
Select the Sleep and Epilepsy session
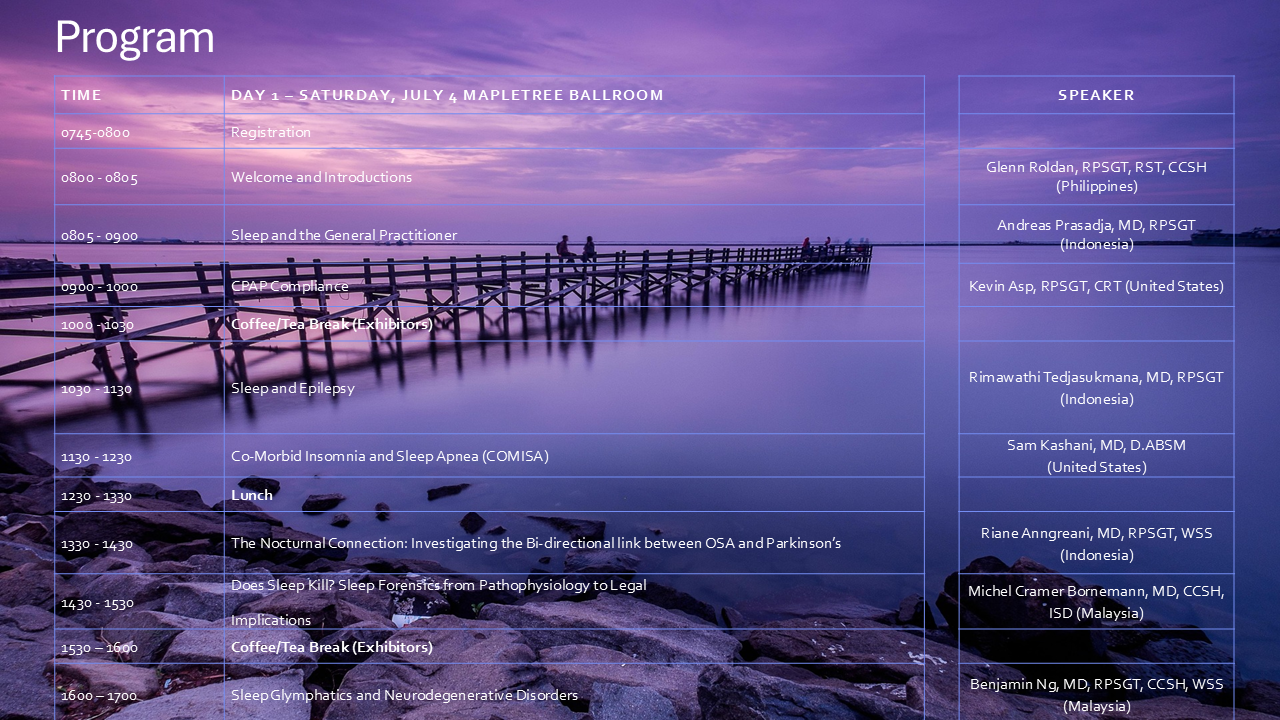pyautogui.click(x=293, y=388)
